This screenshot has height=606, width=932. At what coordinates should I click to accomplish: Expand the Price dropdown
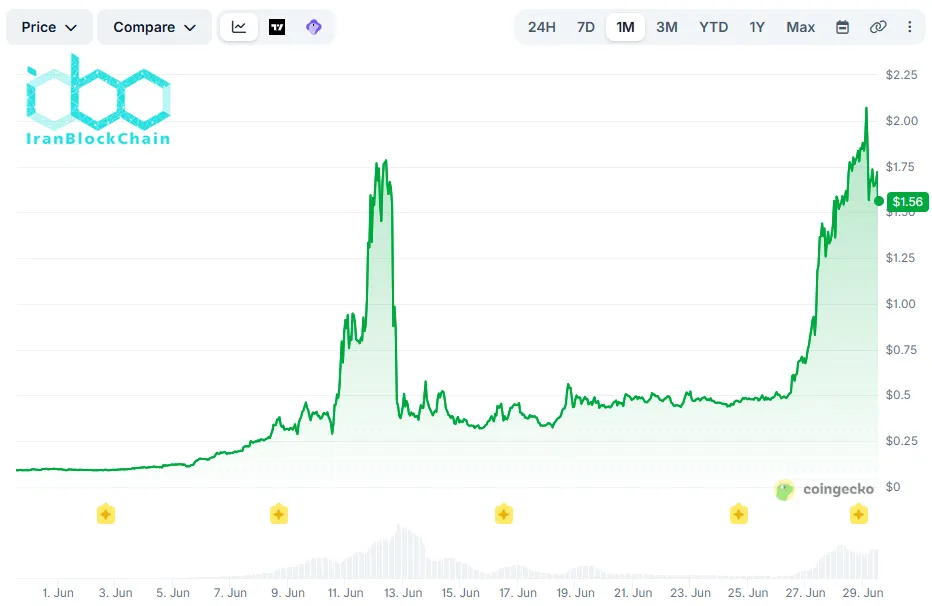[49, 27]
